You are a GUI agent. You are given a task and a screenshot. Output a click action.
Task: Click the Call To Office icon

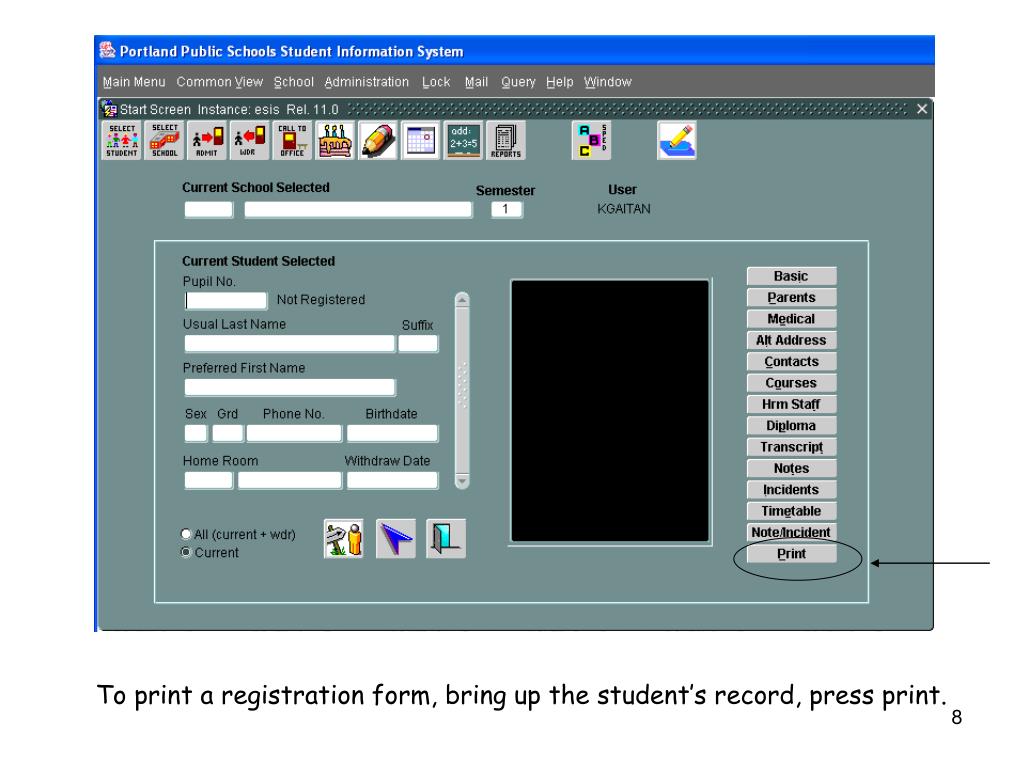(292, 140)
